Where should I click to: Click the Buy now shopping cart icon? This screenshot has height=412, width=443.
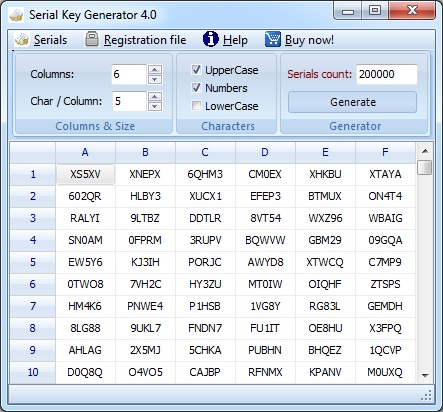pos(273,39)
